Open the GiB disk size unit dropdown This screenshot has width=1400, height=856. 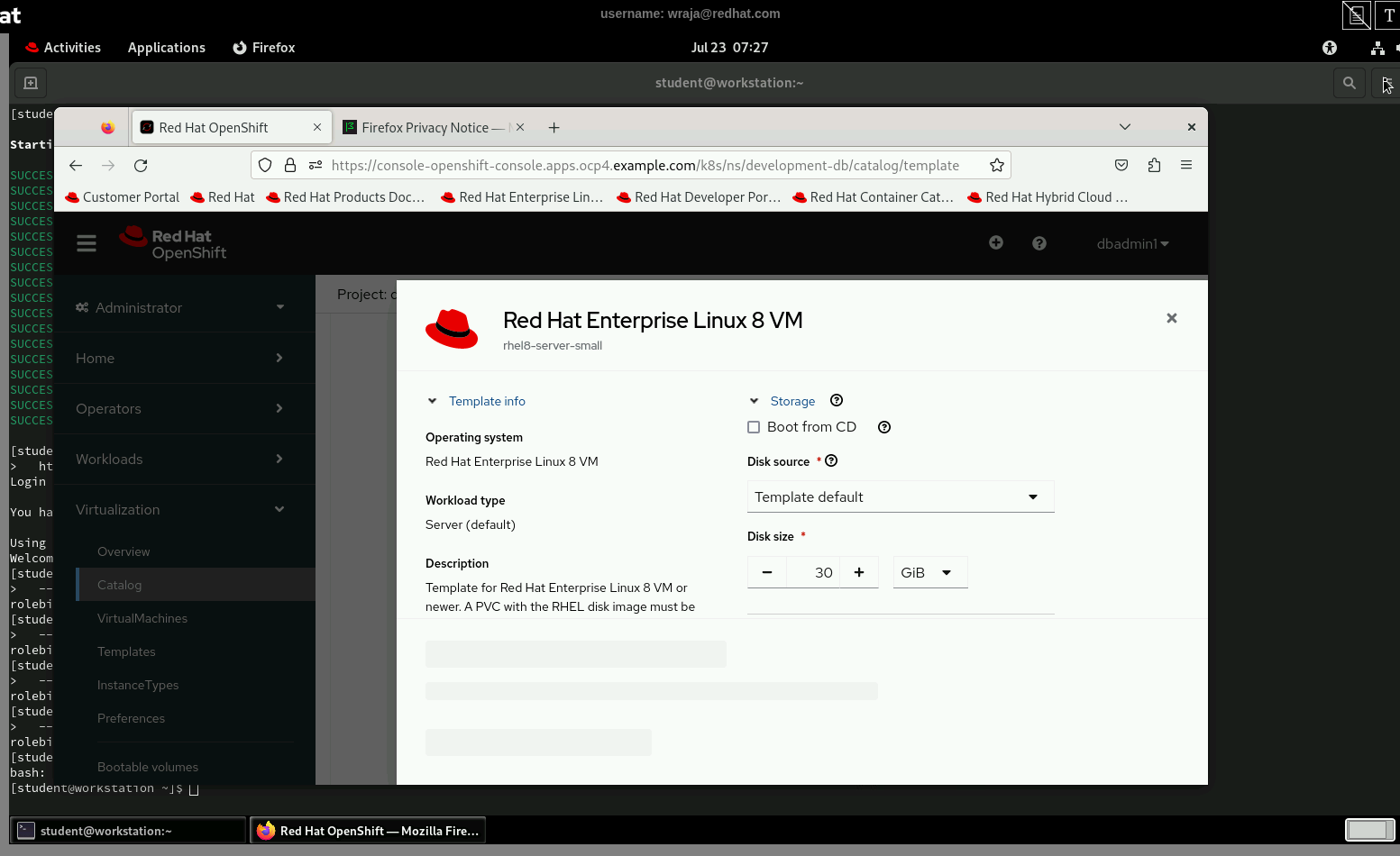[929, 573]
